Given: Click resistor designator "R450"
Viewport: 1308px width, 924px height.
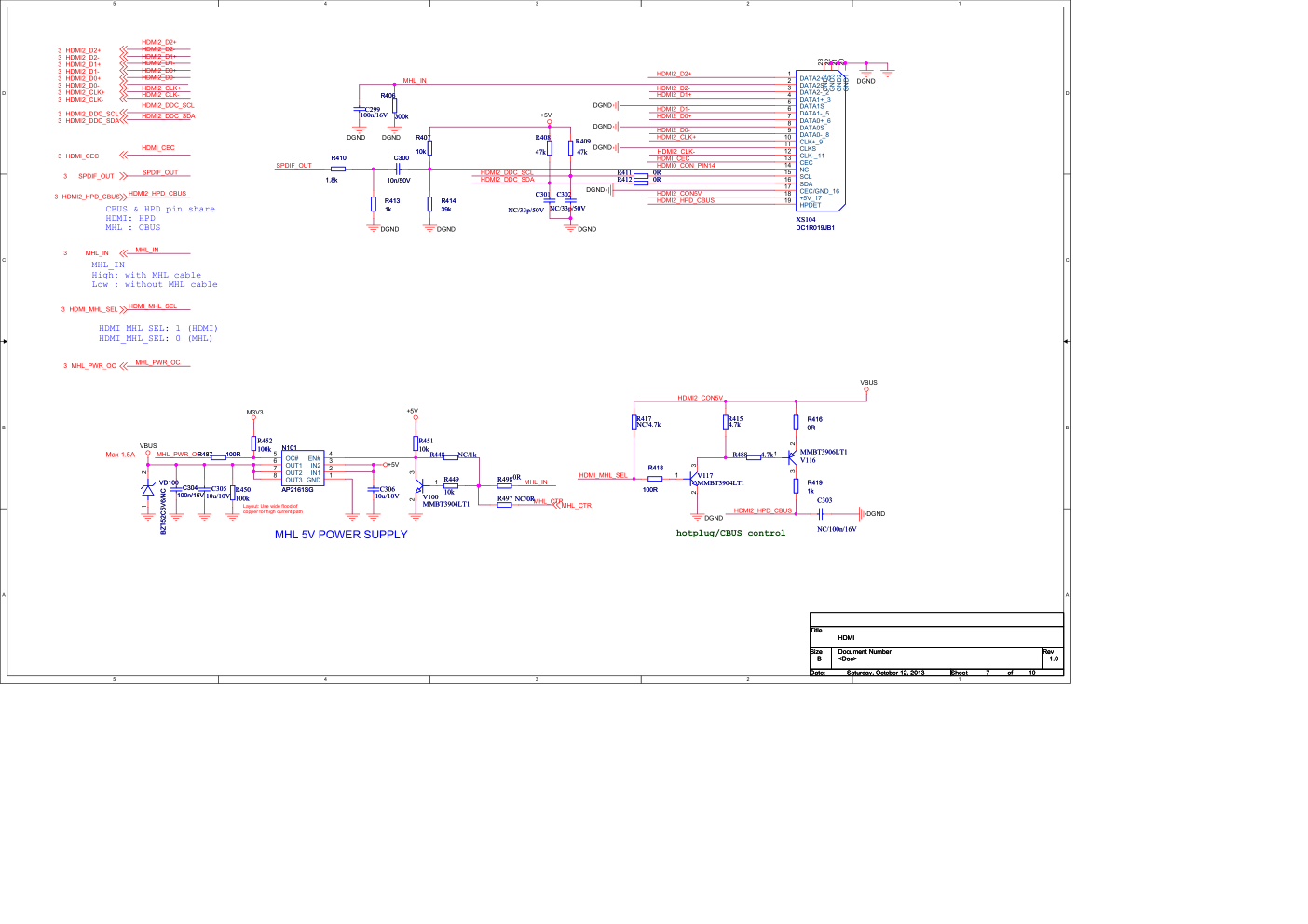Looking at the screenshot, I should 242,490.
